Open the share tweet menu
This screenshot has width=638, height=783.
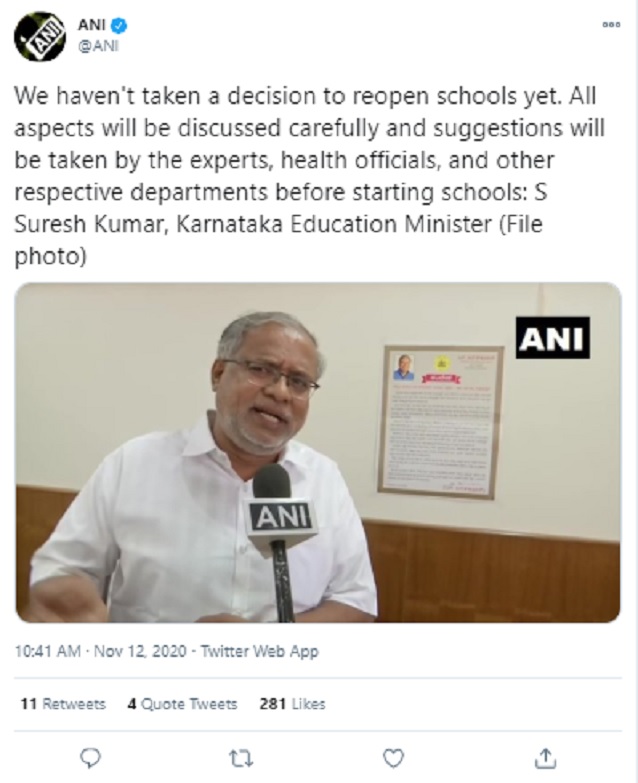(x=545, y=756)
